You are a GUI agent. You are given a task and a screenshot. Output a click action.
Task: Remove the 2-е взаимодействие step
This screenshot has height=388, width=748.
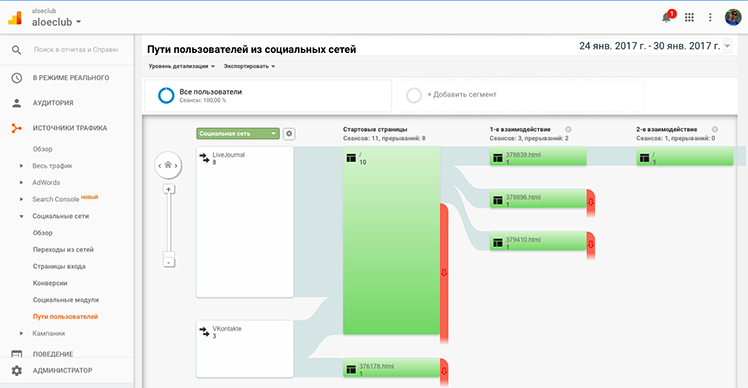(715, 129)
